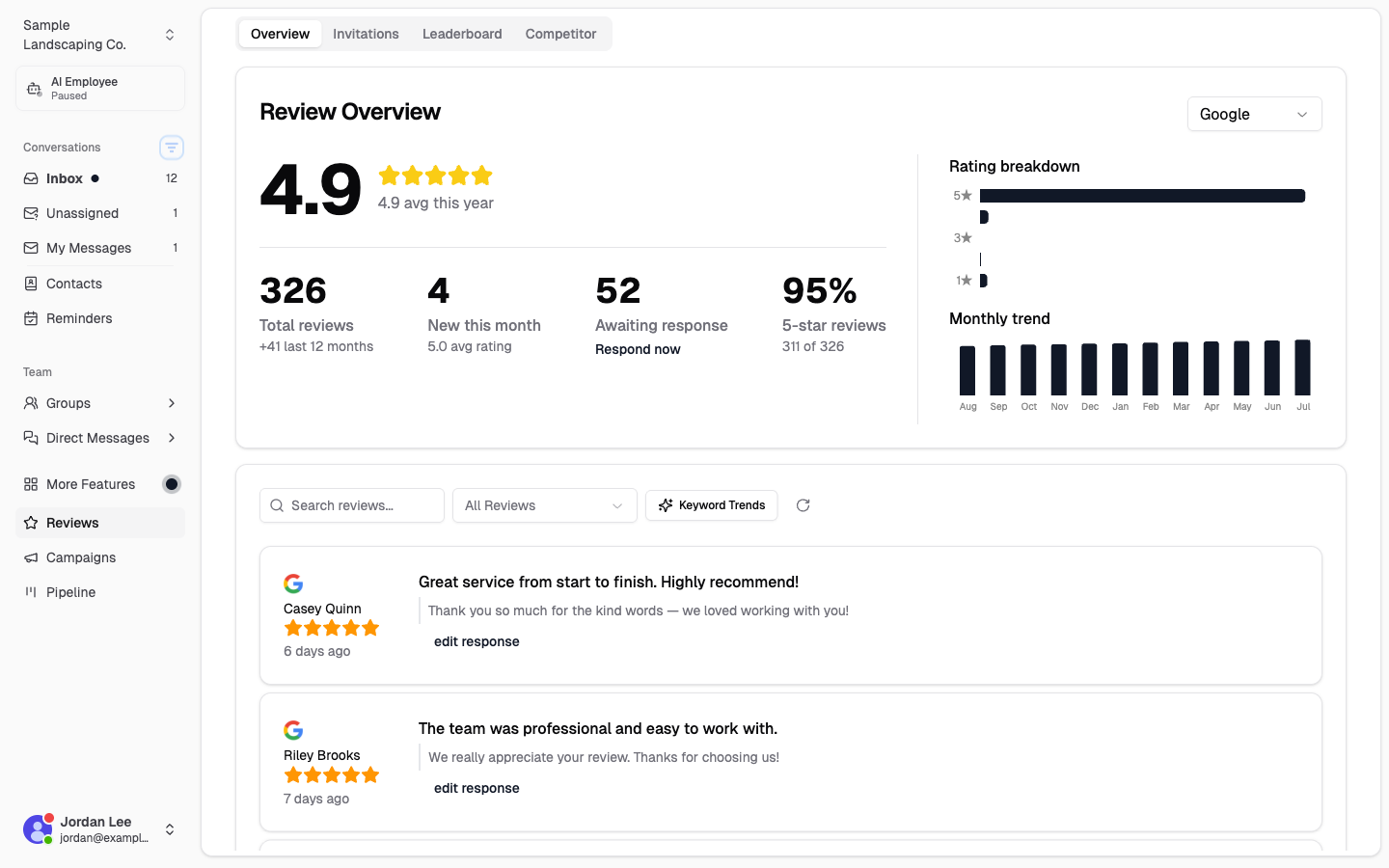Open the conversations filter icon
The height and width of the screenshot is (868, 1389).
click(172, 148)
